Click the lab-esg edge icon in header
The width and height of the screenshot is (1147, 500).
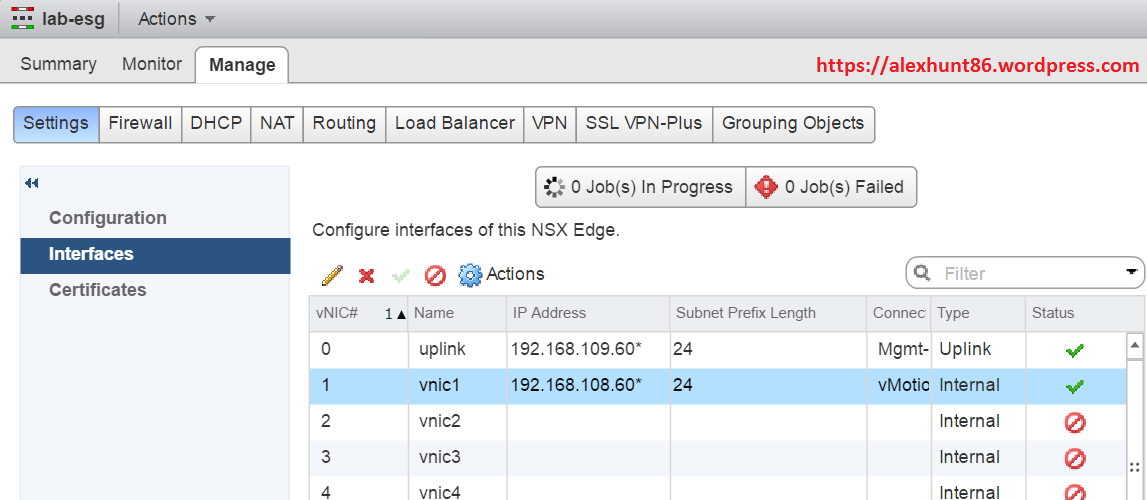click(x=22, y=19)
